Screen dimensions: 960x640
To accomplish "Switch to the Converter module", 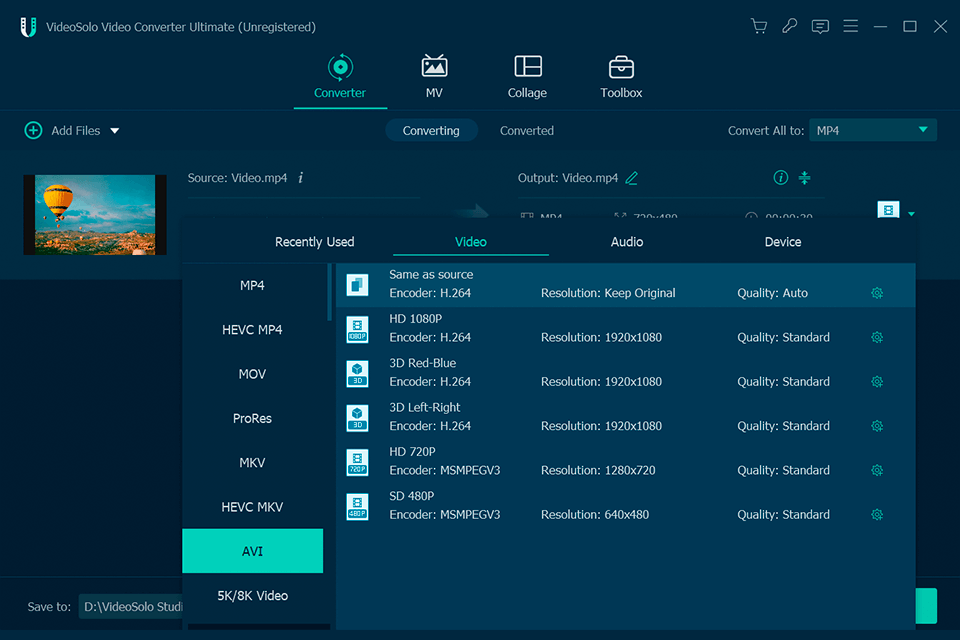I will point(340,77).
